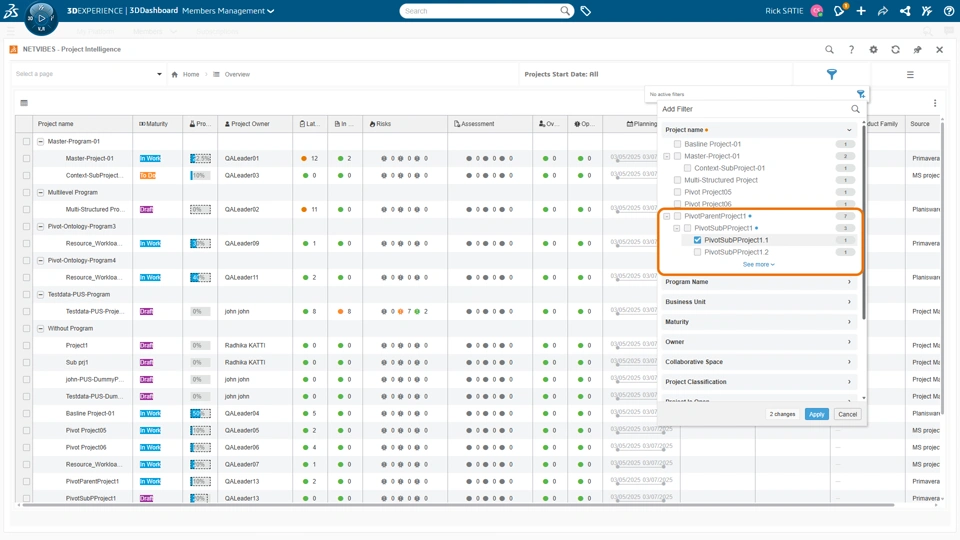Open the Select a page dropdown
The height and width of the screenshot is (540, 960).
click(89, 74)
